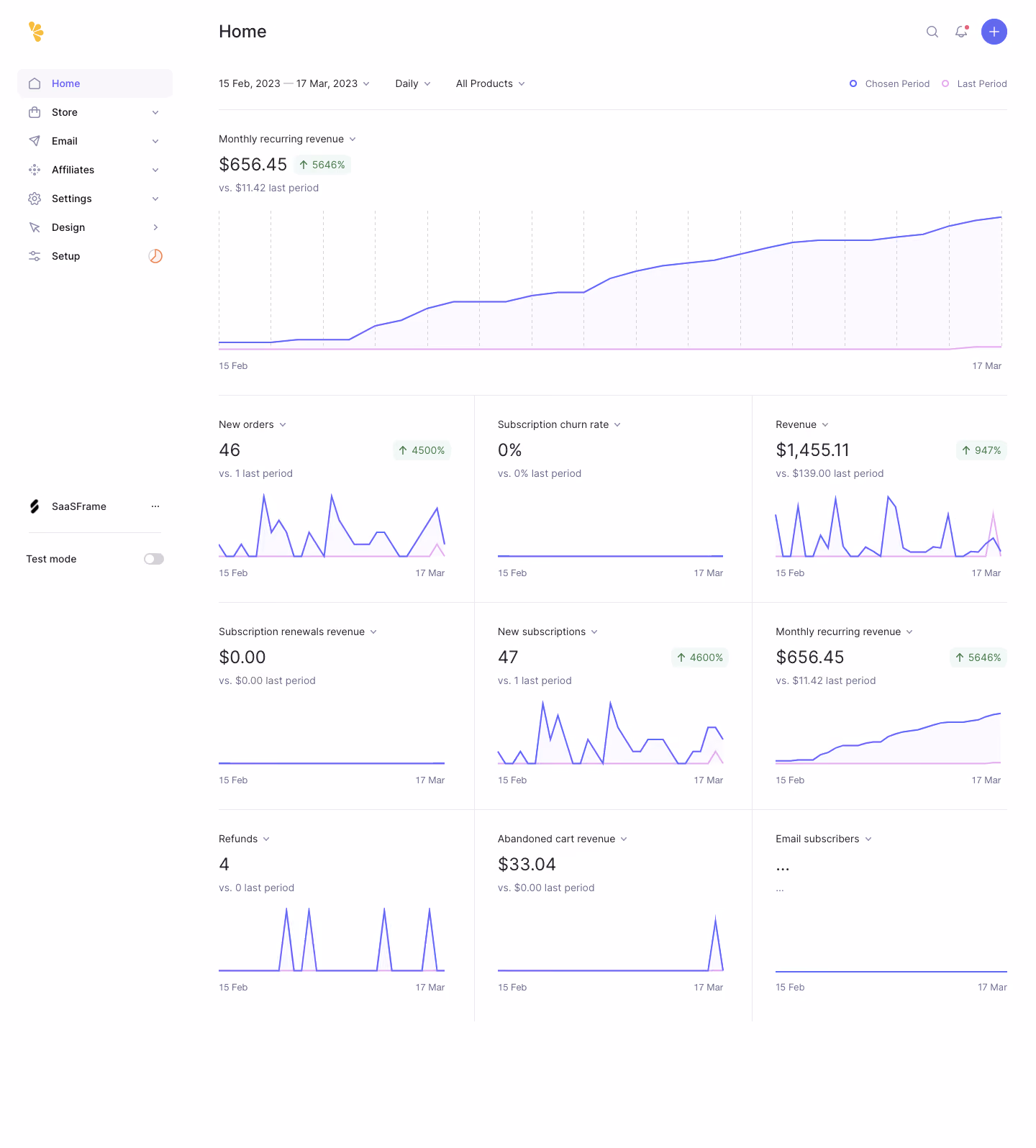The width and height of the screenshot is (1036, 1148).
Task: Open the Refunds metric dropdown
Action: point(245,839)
